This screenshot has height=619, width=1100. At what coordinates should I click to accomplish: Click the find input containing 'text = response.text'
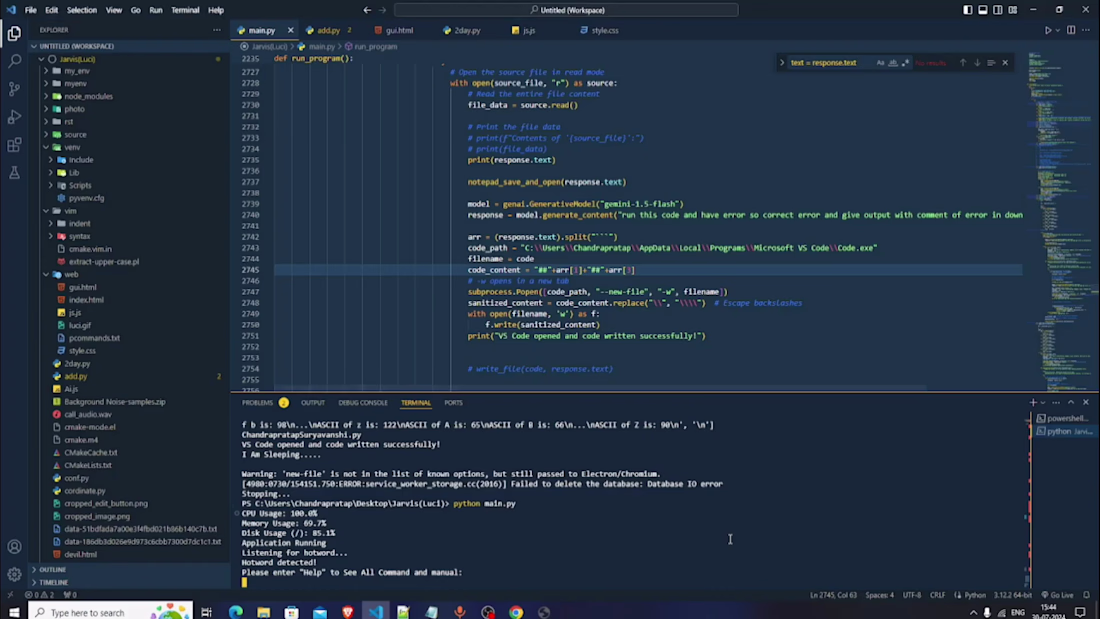tap(831, 62)
